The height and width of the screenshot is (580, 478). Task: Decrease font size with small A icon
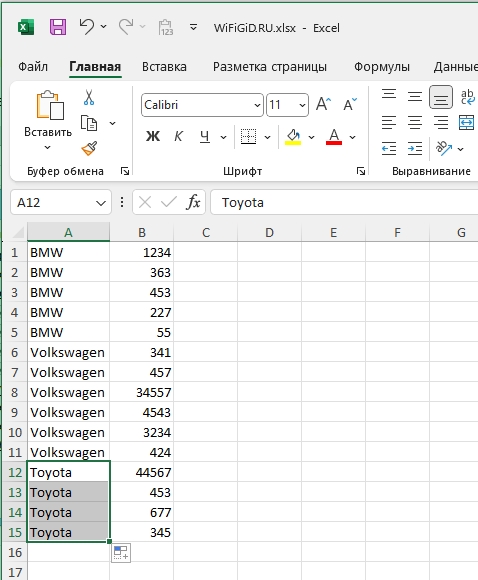tap(350, 104)
